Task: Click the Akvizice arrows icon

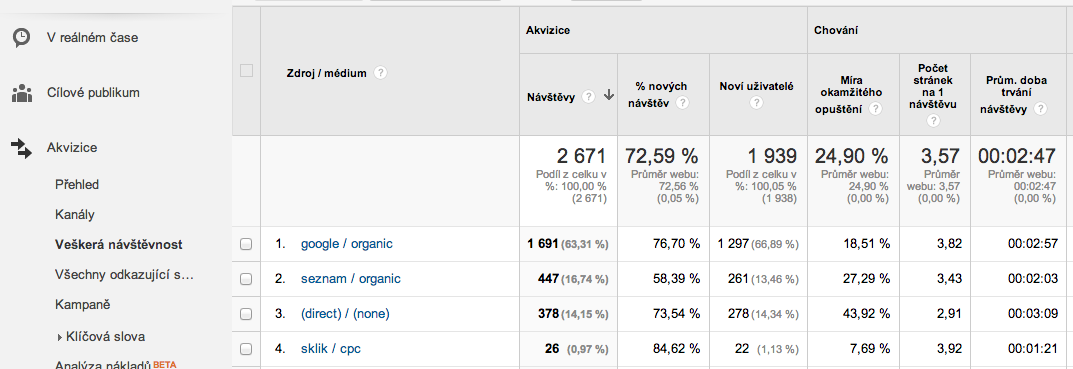Action: (x=22, y=148)
